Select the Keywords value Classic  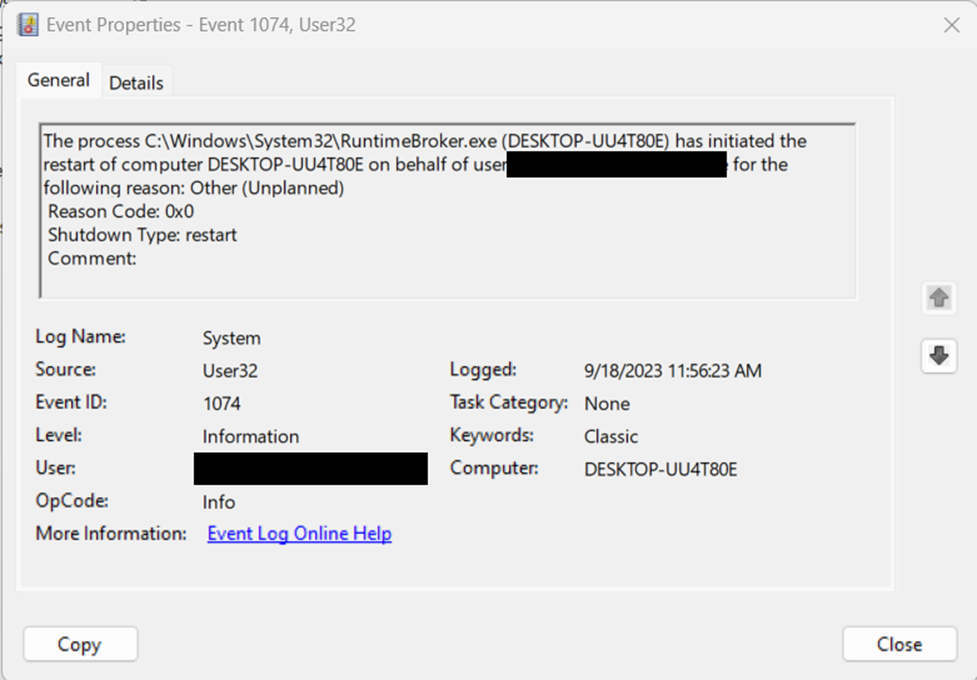[x=611, y=436]
